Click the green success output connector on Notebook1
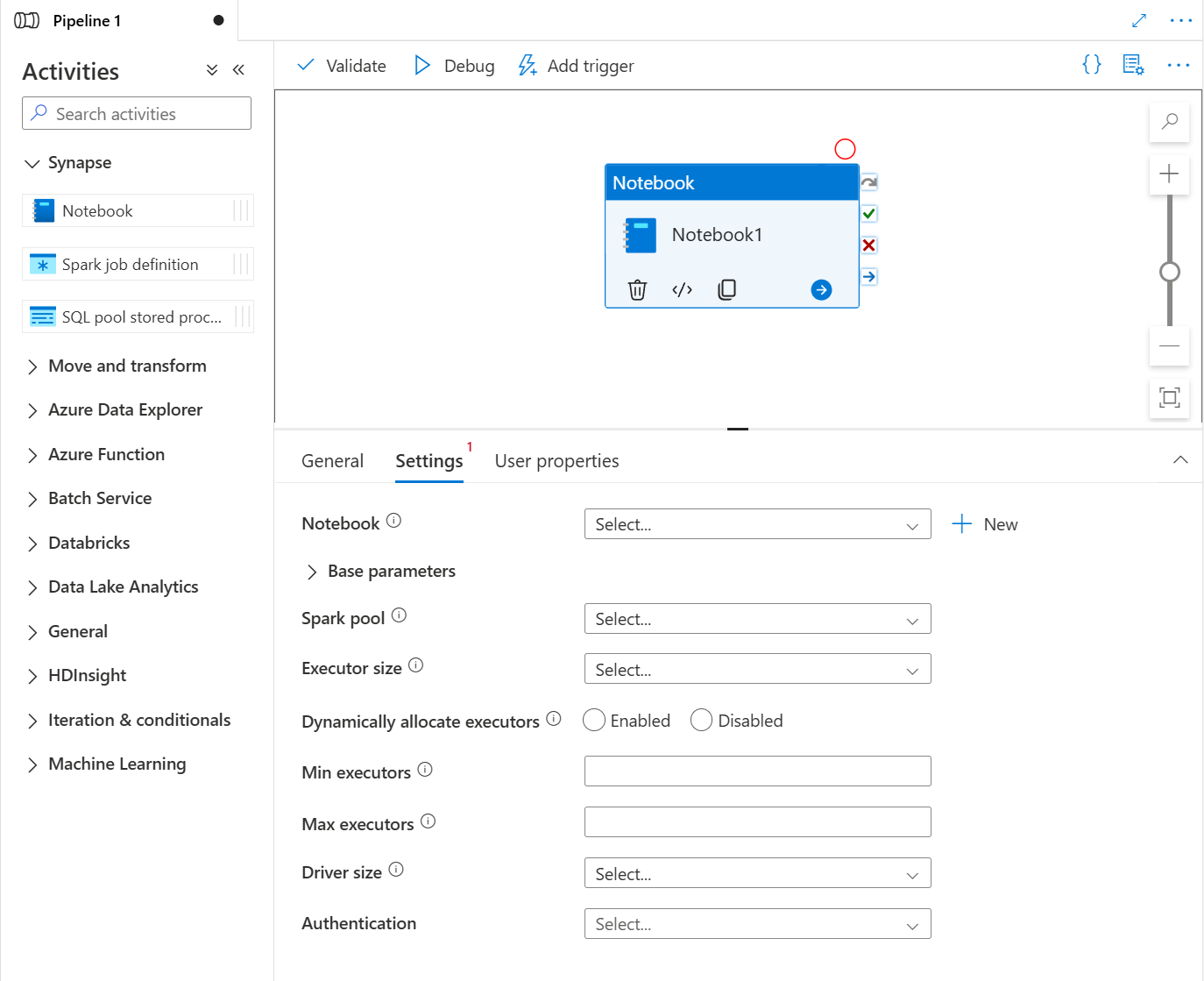 (x=868, y=213)
